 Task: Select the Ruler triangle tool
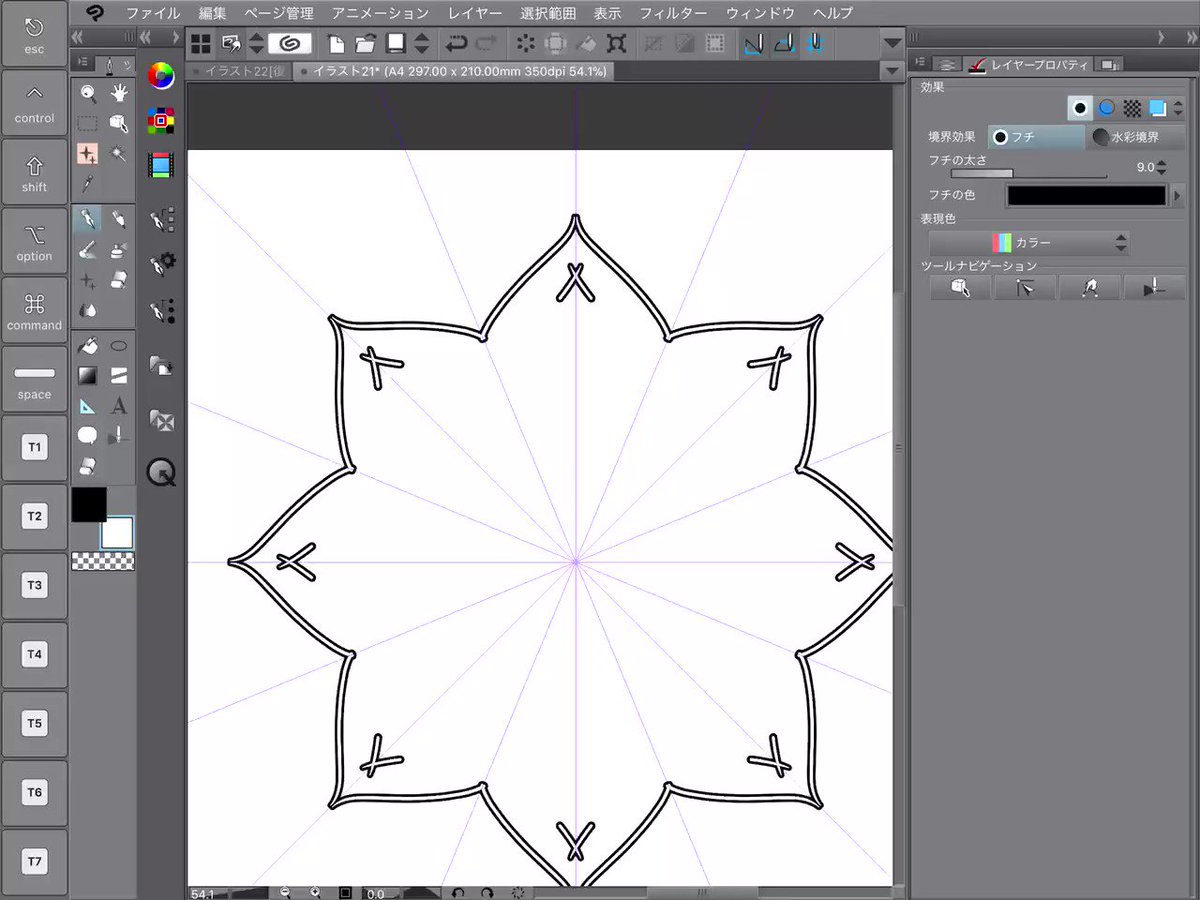pyautogui.click(x=88, y=406)
